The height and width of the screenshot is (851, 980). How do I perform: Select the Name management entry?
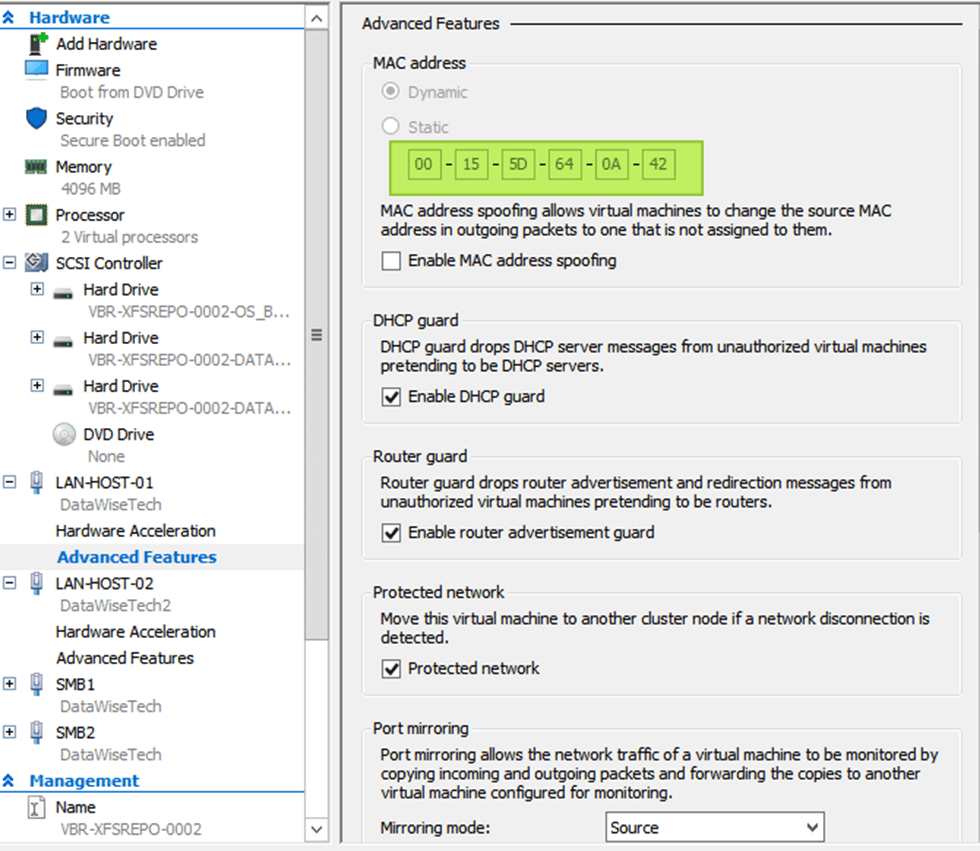point(76,807)
